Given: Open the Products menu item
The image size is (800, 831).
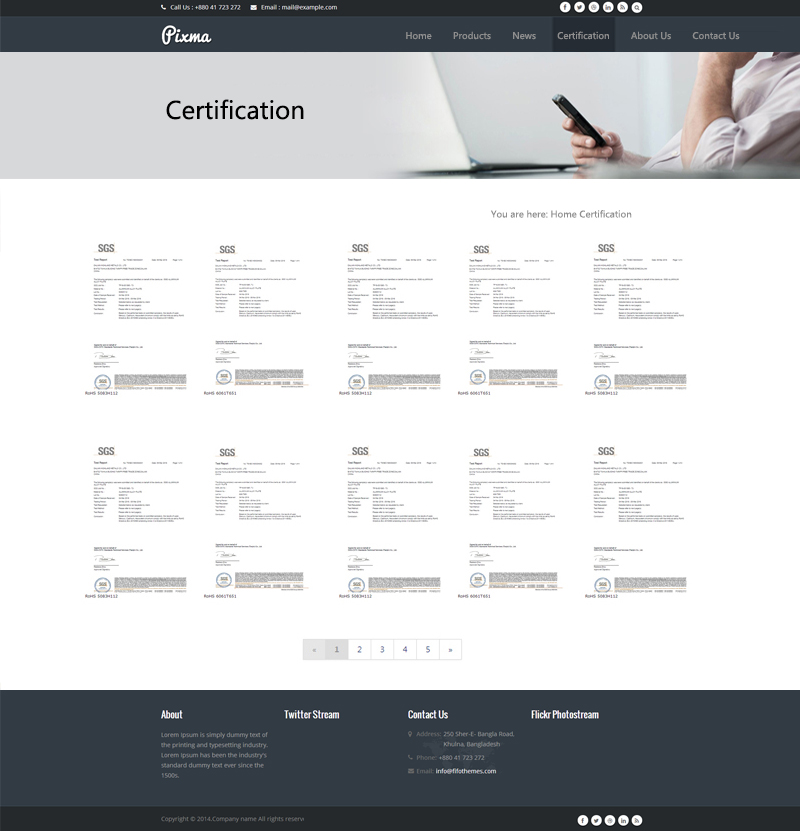Looking at the screenshot, I should tap(471, 36).
